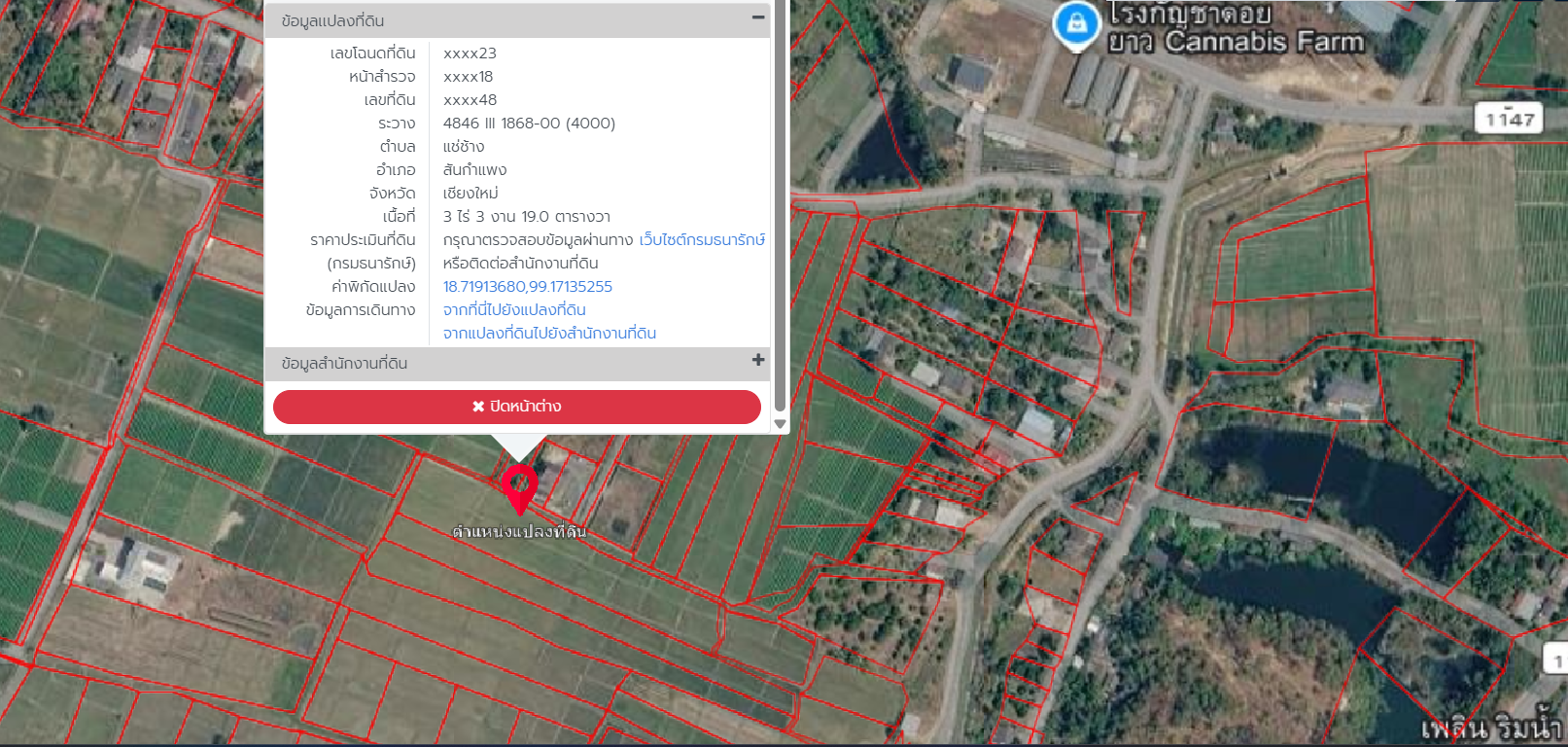Expand the ข้อมูลสำนักงานที่ดิน section
The width and height of the screenshot is (1568, 747).
point(758,360)
